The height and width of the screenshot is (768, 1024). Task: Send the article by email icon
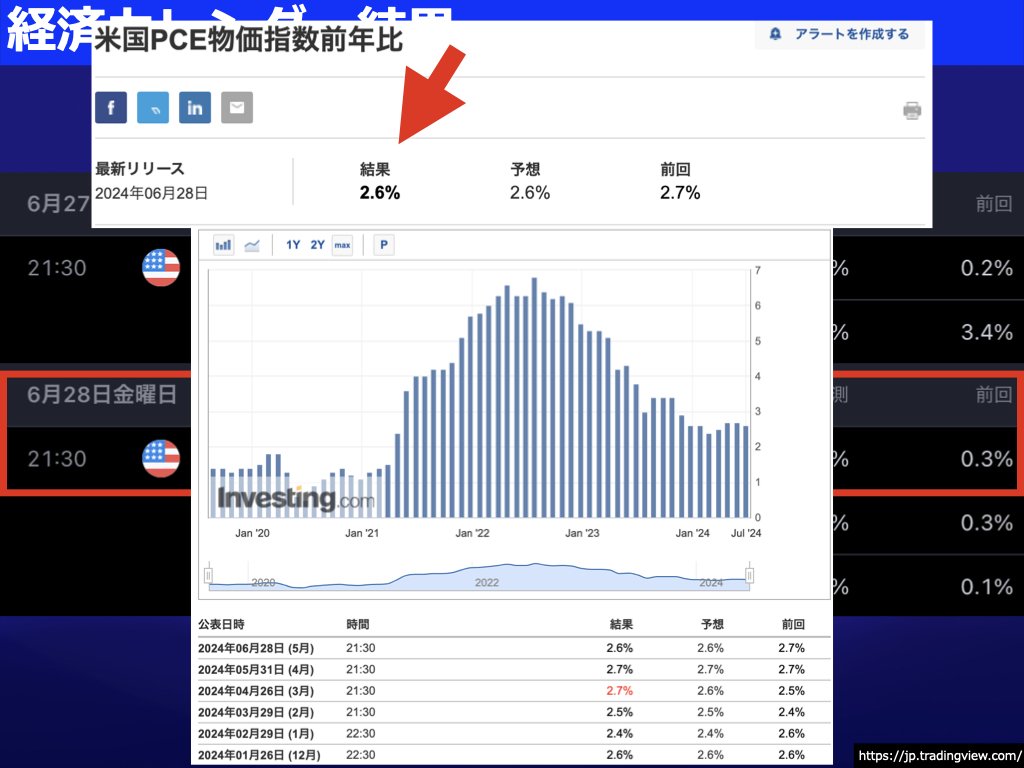pyautogui.click(x=236, y=107)
